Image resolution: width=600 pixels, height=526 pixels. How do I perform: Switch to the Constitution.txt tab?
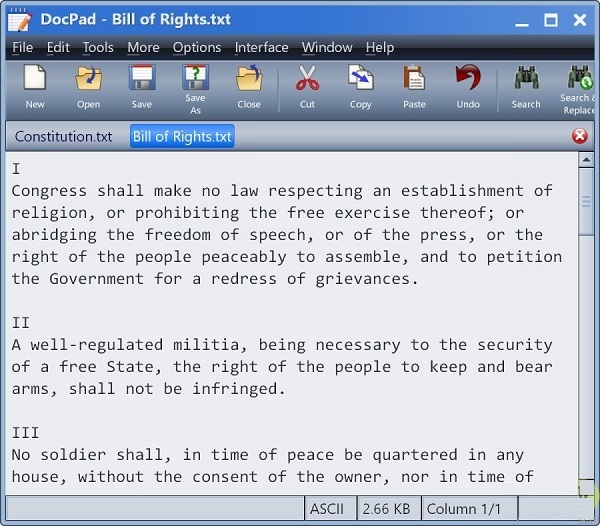click(64, 136)
